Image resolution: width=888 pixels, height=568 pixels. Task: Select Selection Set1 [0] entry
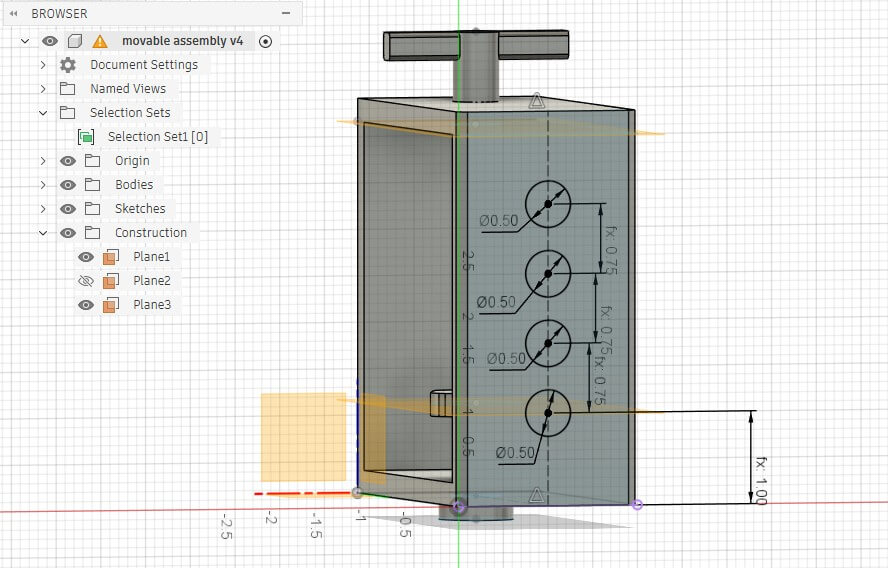click(158, 136)
